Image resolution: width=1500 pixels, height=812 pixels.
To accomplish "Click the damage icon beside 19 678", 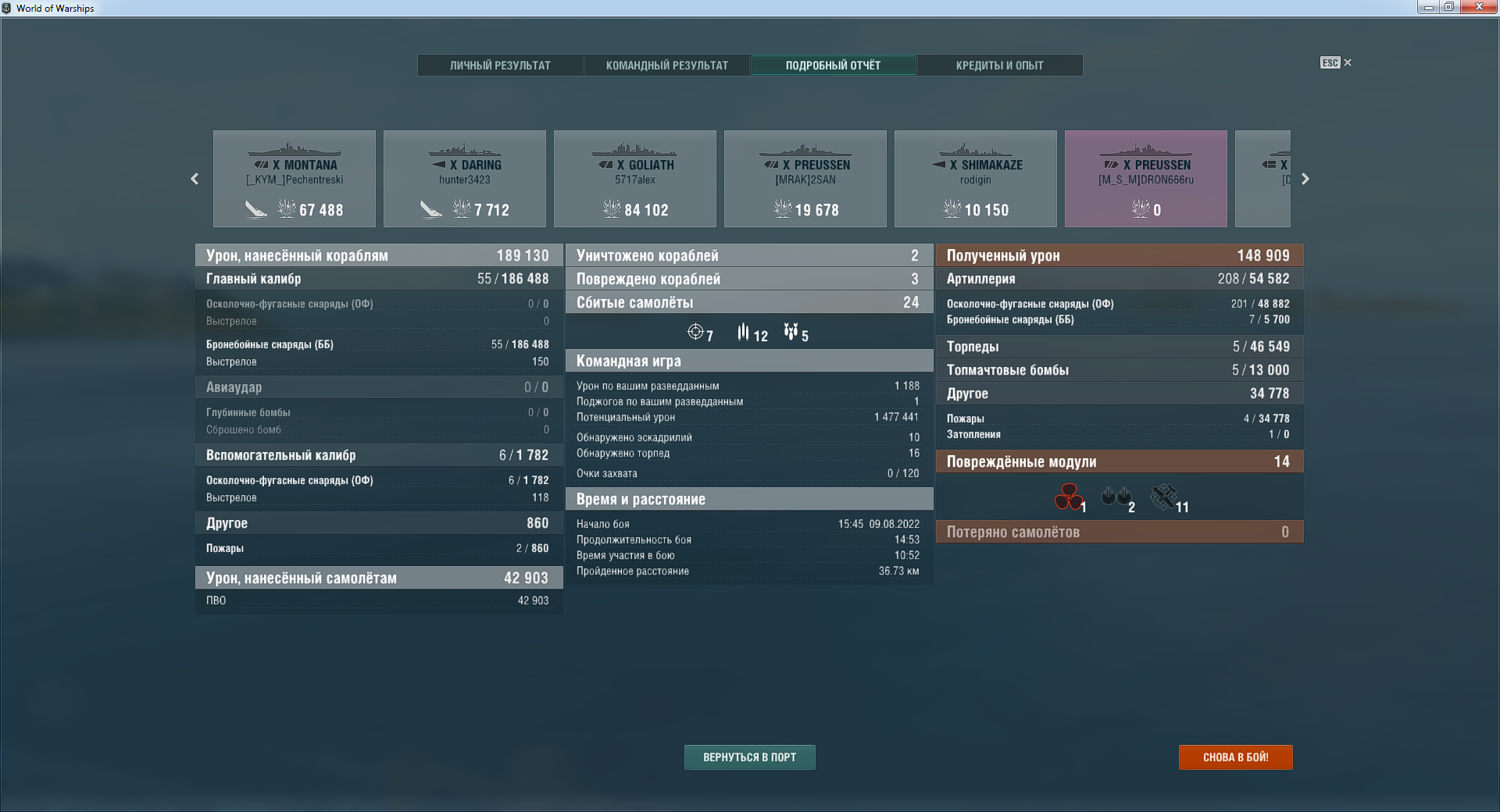I will coord(783,208).
